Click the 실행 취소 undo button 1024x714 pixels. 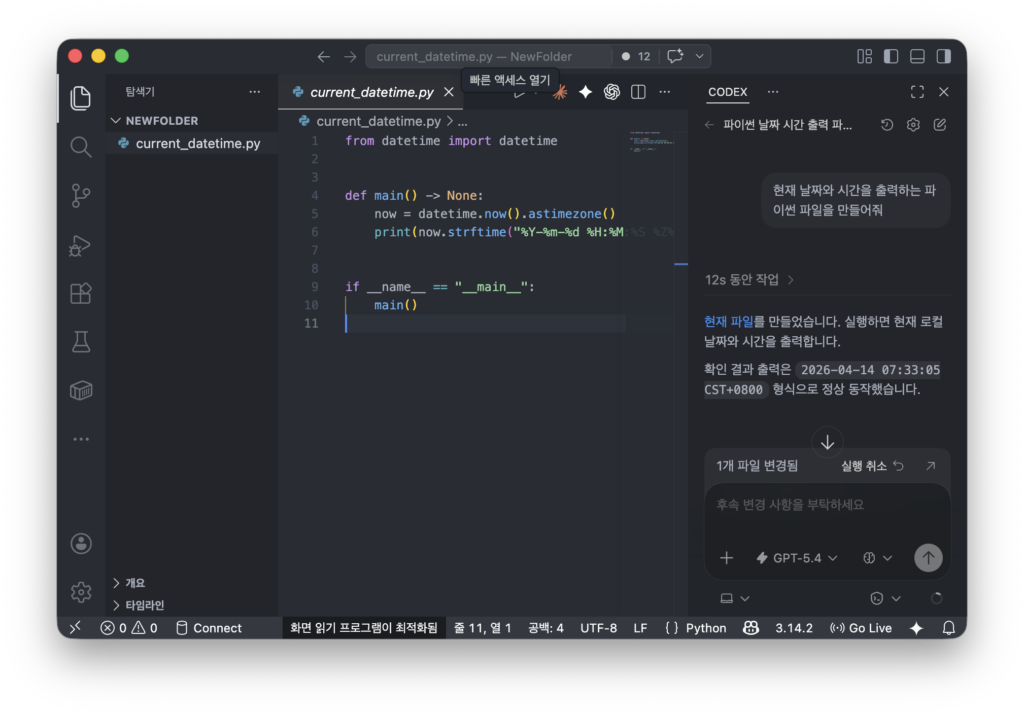tap(872, 466)
